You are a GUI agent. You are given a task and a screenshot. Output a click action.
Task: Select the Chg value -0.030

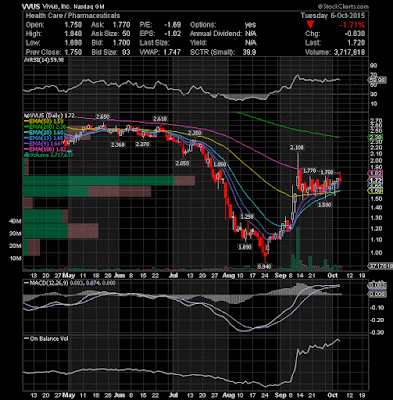356,34
